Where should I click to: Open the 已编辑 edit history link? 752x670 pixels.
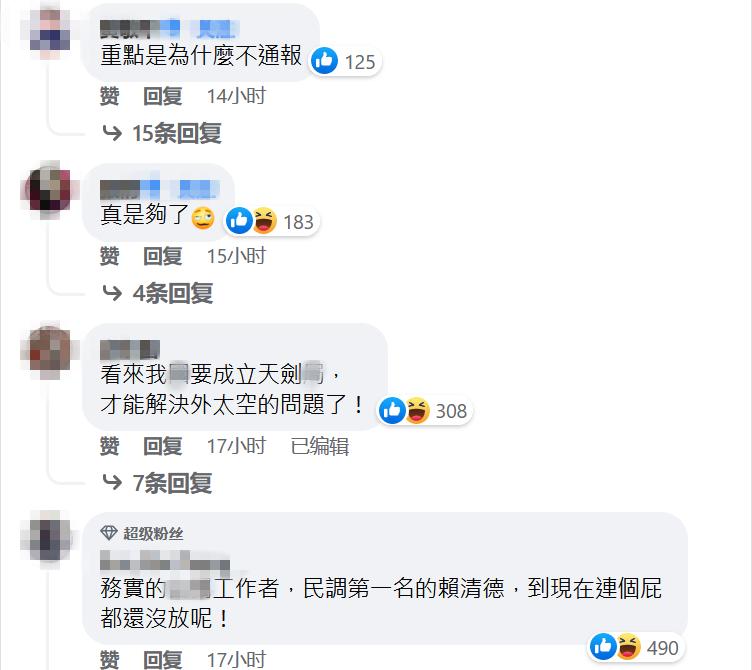[320, 446]
